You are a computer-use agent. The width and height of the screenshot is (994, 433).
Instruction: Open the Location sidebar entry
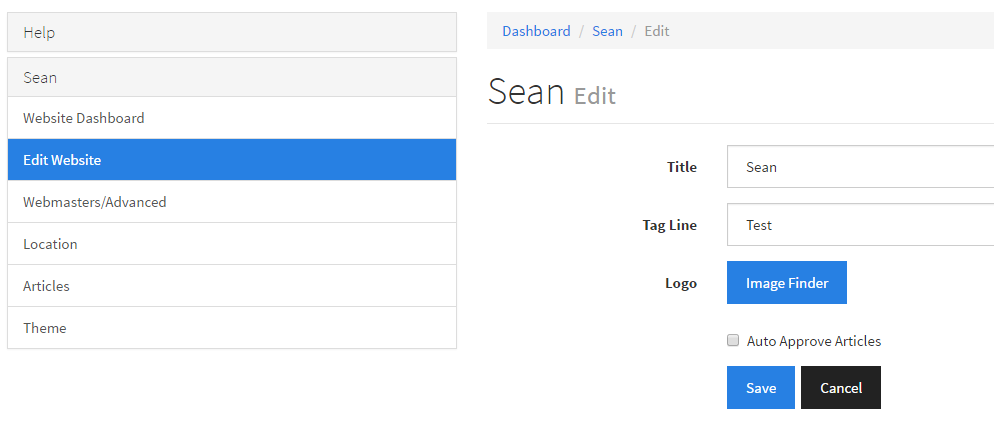click(x=231, y=243)
